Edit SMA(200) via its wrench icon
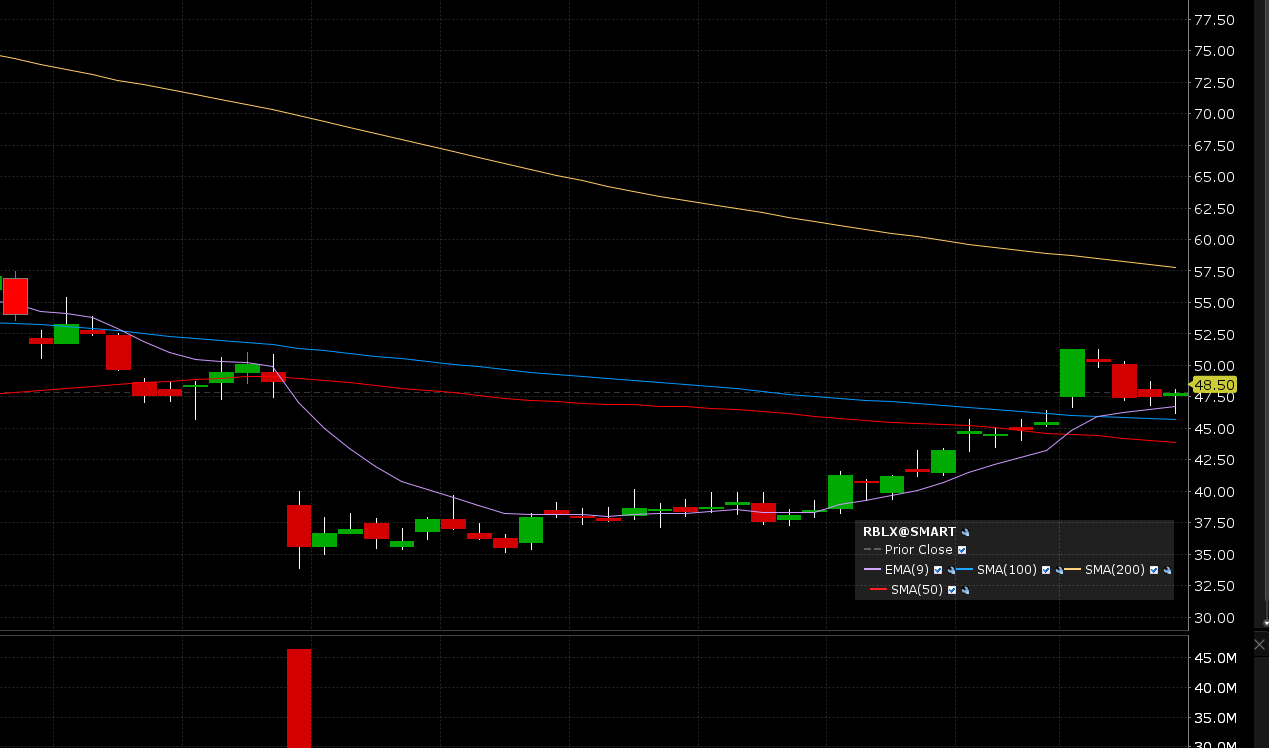Viewport: 1269px width, 748px height. (1167, 570)
